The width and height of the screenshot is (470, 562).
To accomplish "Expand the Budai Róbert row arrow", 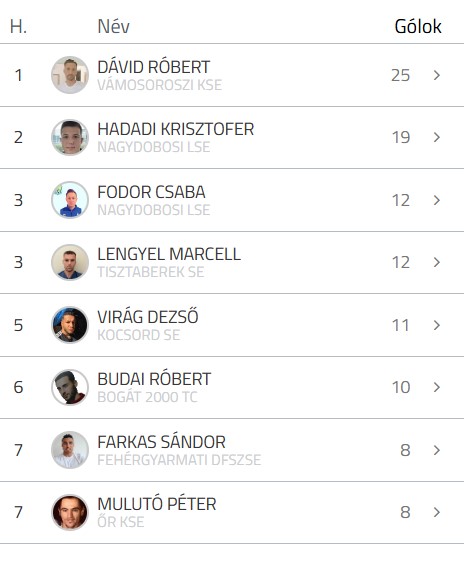I will pyautogui.click(x=437, y=387).
